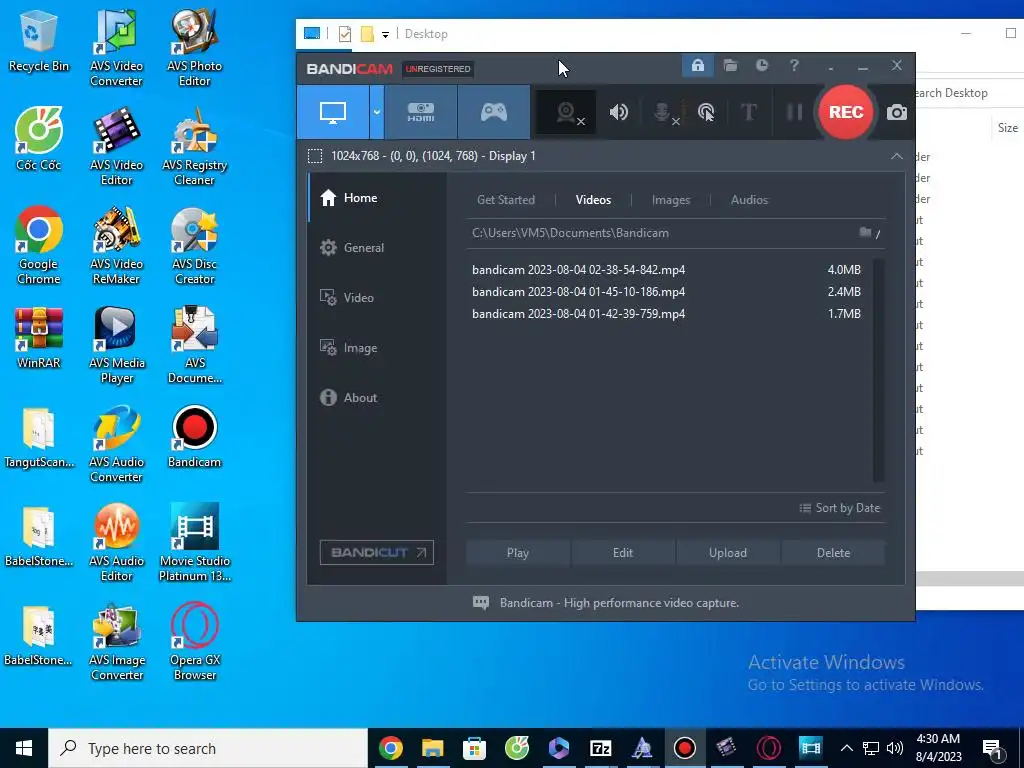This screenshot has height=768, width=1024.
Task: Open the Image settings section
Action: click(x=377, y=348)
